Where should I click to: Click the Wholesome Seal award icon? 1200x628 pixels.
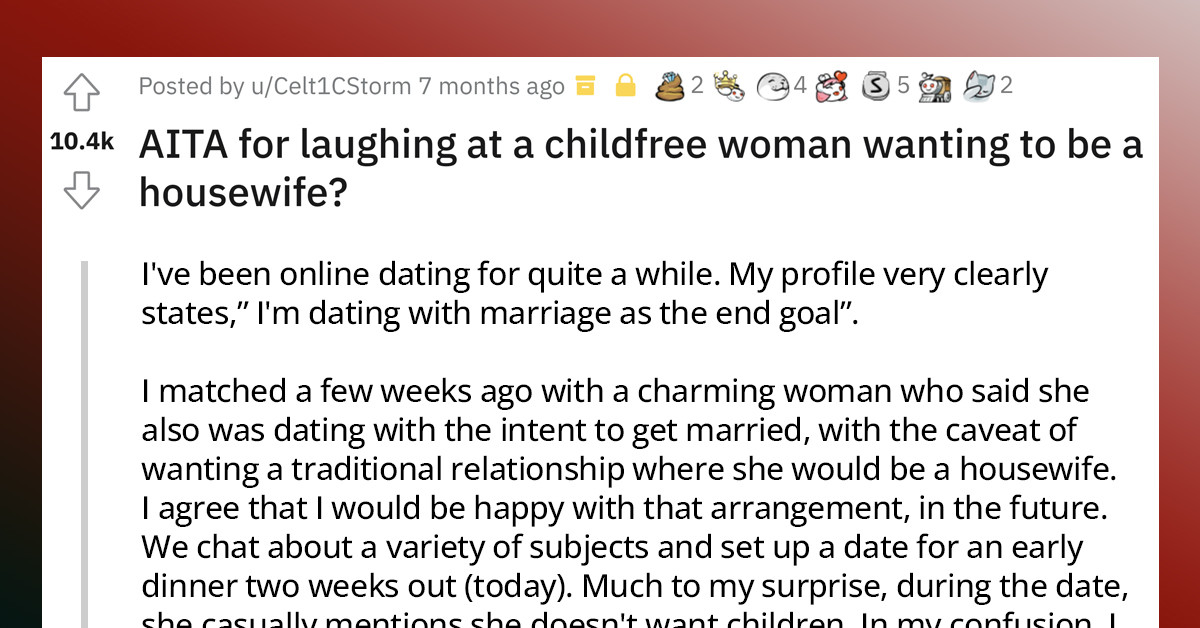click(772, 85)
